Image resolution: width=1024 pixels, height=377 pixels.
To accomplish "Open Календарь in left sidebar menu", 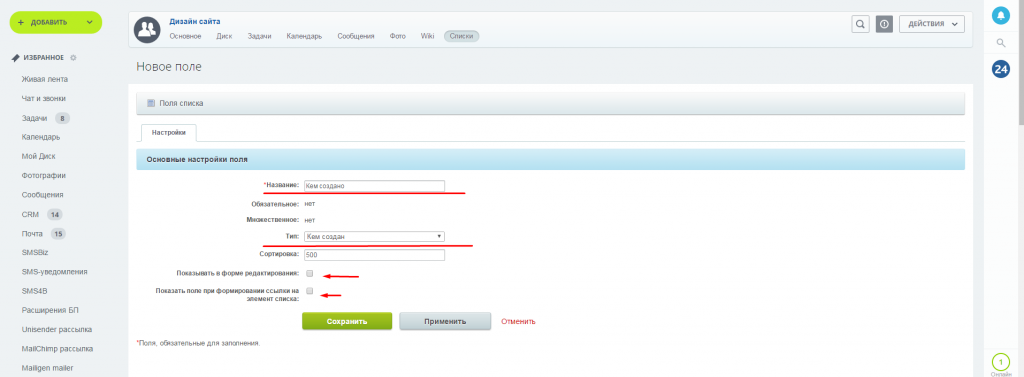I will pyautogui.click(x=41, y=137).
